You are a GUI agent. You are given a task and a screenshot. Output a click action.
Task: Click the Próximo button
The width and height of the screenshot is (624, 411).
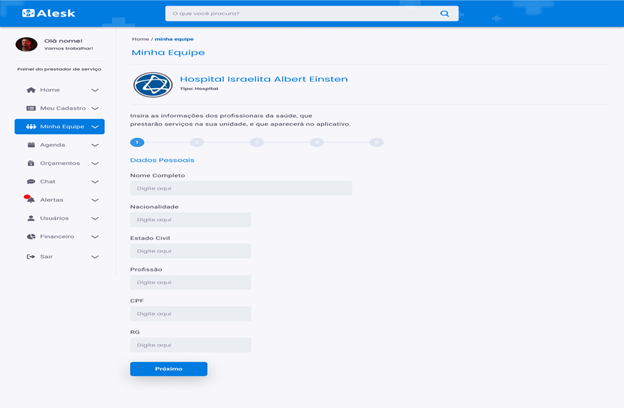(x=169, y=369)
